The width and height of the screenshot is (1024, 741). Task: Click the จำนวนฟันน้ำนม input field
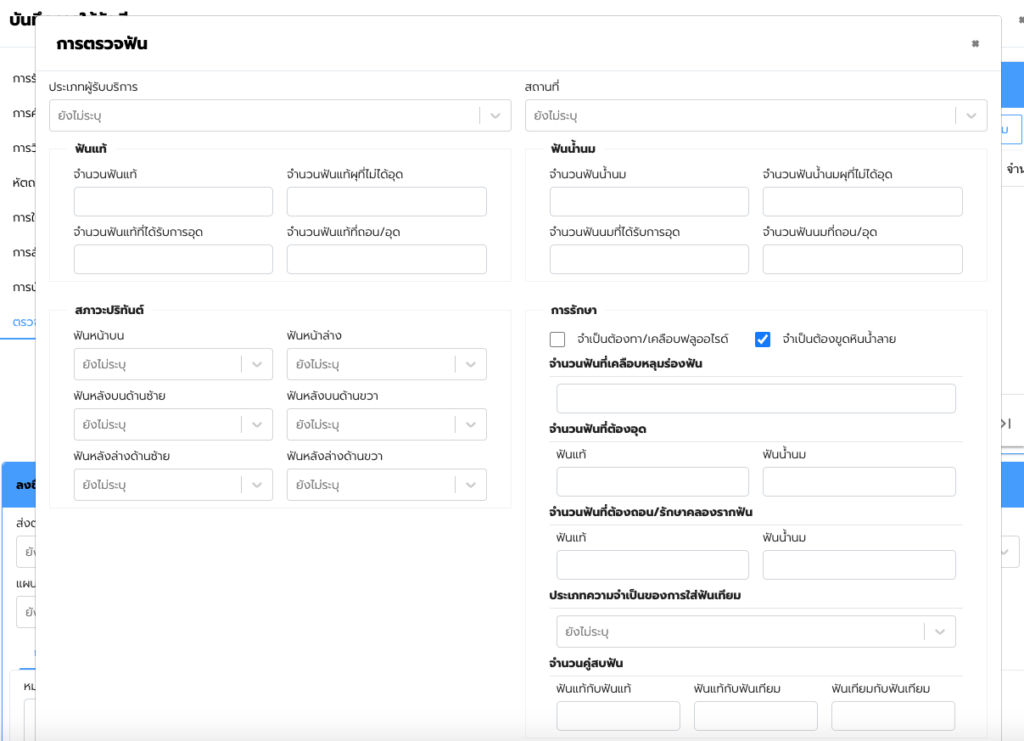click(x=649, y=202)
